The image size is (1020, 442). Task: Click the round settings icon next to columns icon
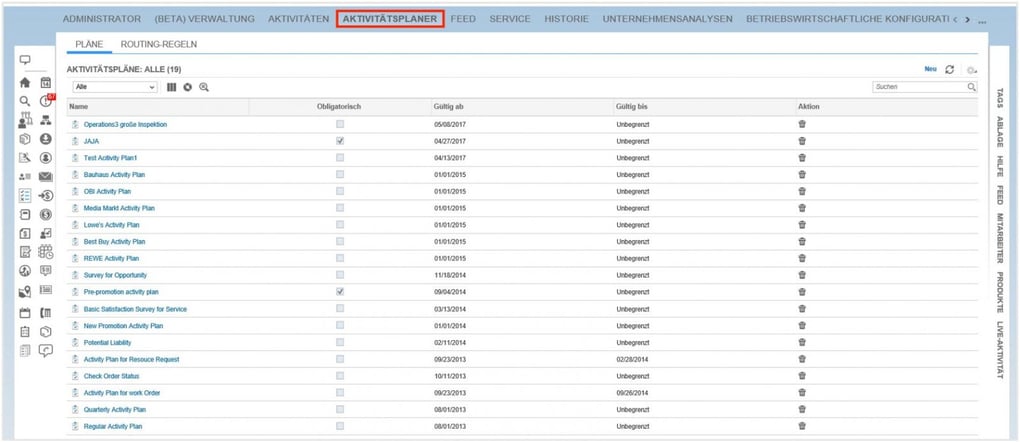pyautogui.click(x=187, y=87)
